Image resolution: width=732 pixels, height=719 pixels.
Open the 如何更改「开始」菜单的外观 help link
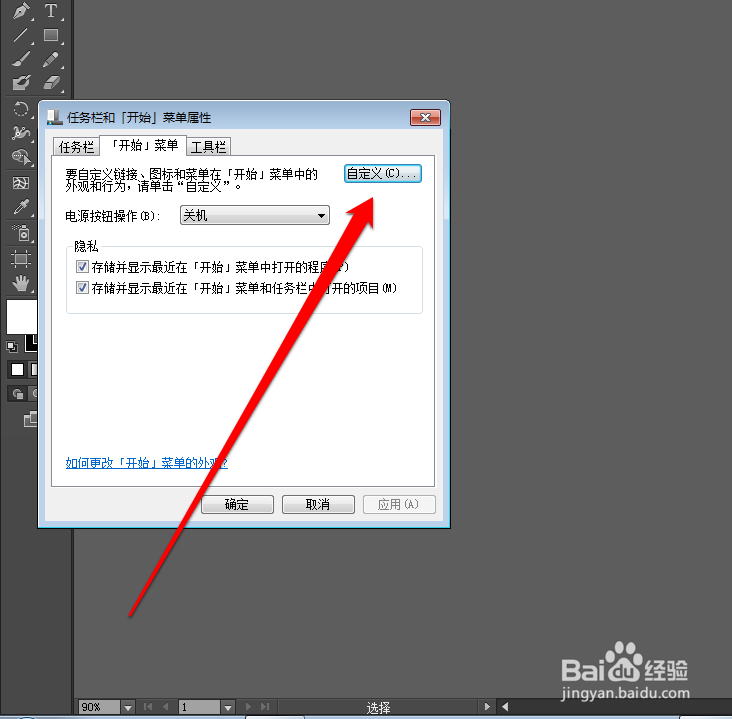[147, 463]
